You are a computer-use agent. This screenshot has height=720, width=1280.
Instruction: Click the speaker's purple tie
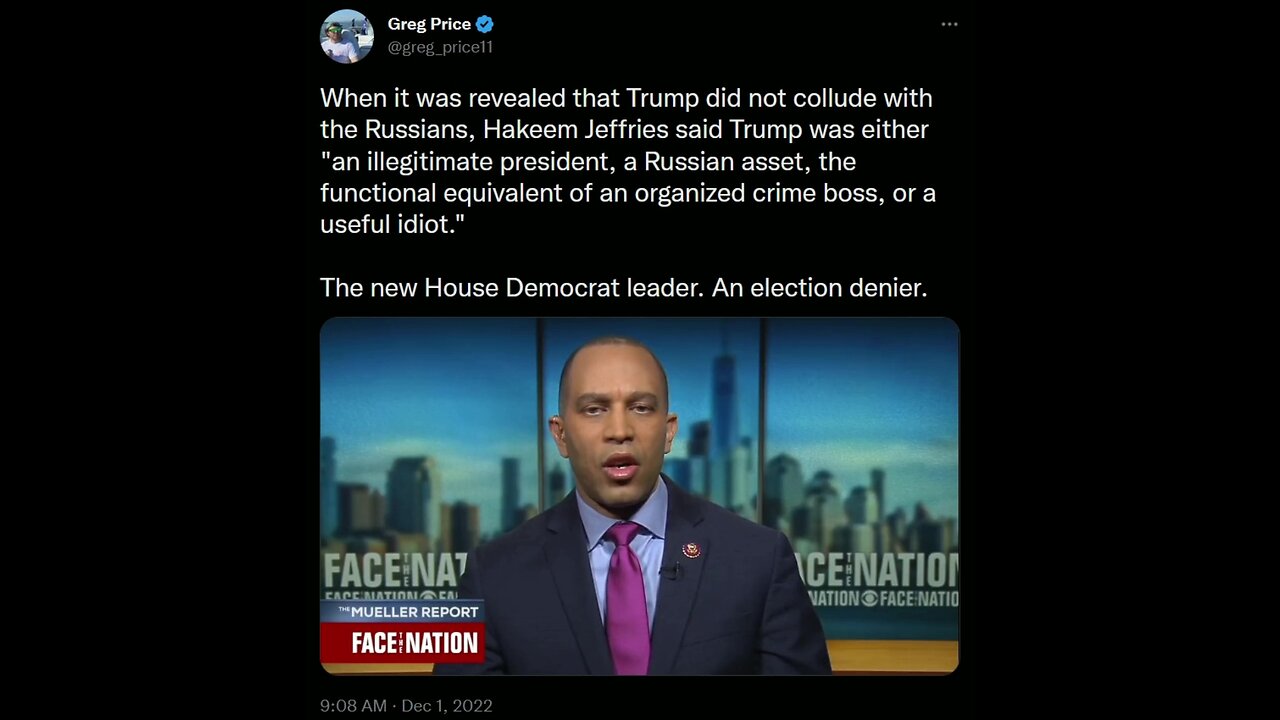(628, 600)
